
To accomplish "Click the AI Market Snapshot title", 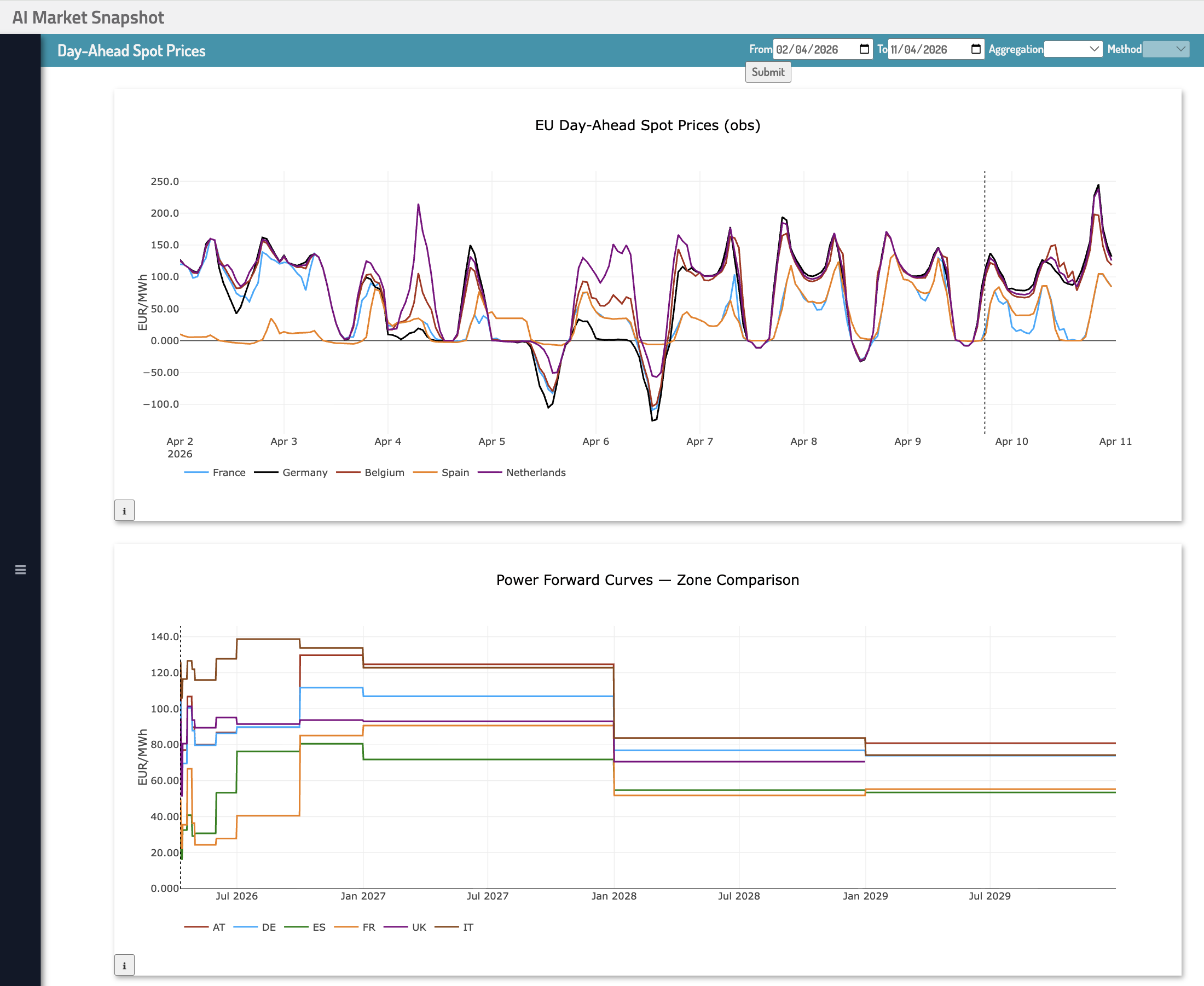I will 89,17.
